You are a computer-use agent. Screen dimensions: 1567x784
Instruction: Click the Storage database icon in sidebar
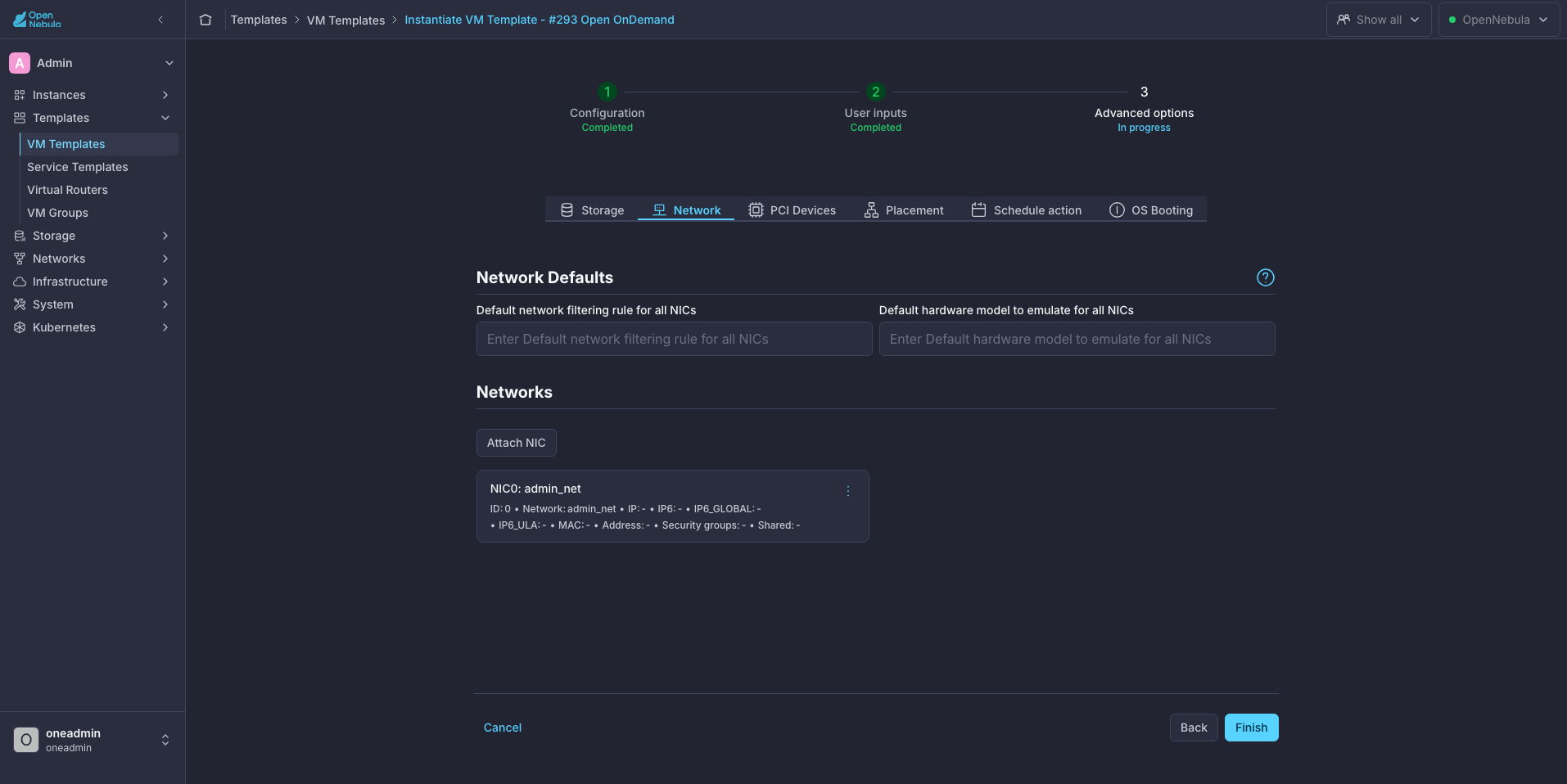[x=20, y=236]
